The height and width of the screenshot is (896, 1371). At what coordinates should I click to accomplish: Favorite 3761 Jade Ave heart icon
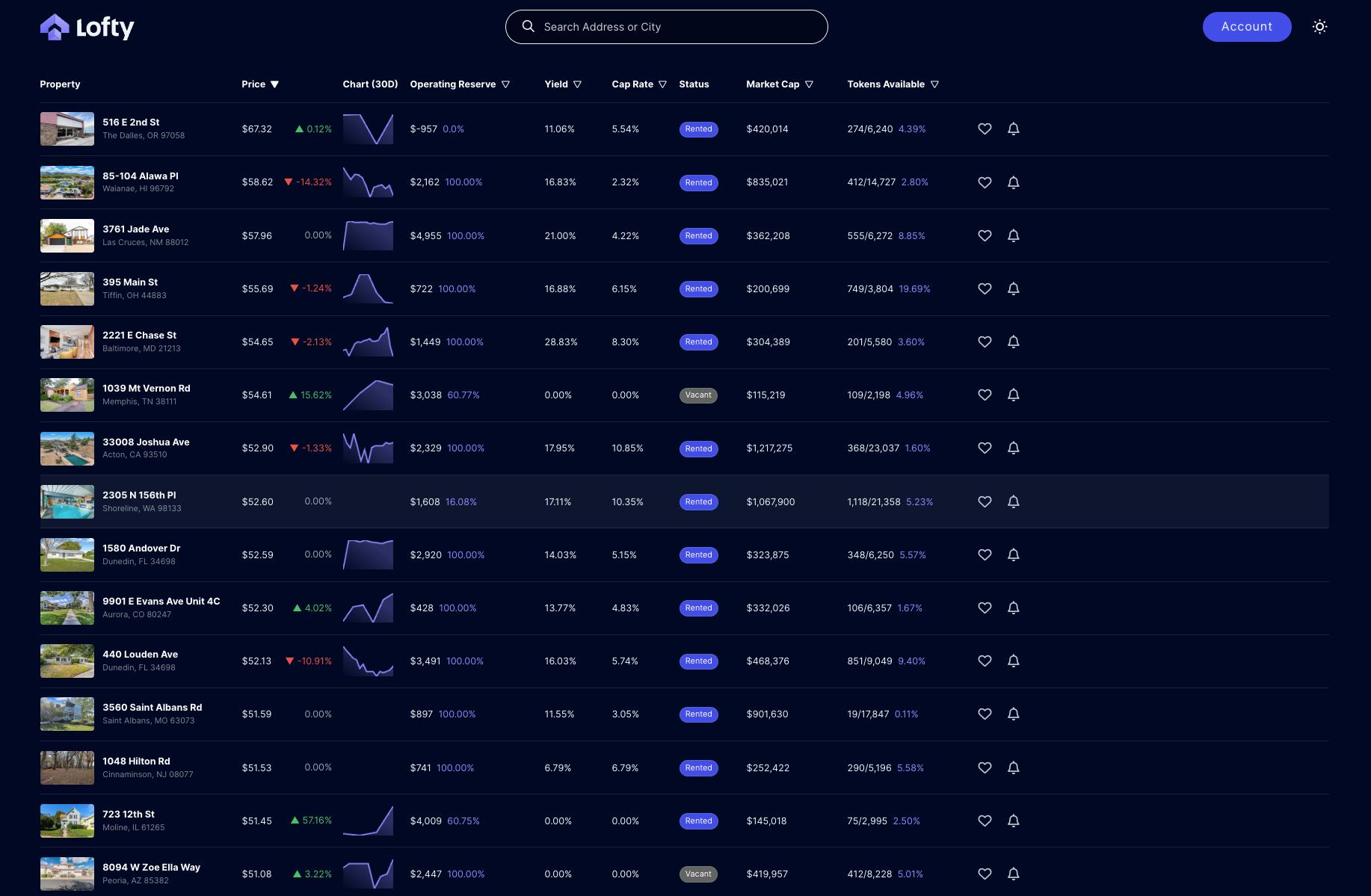(x=985, y=235)
